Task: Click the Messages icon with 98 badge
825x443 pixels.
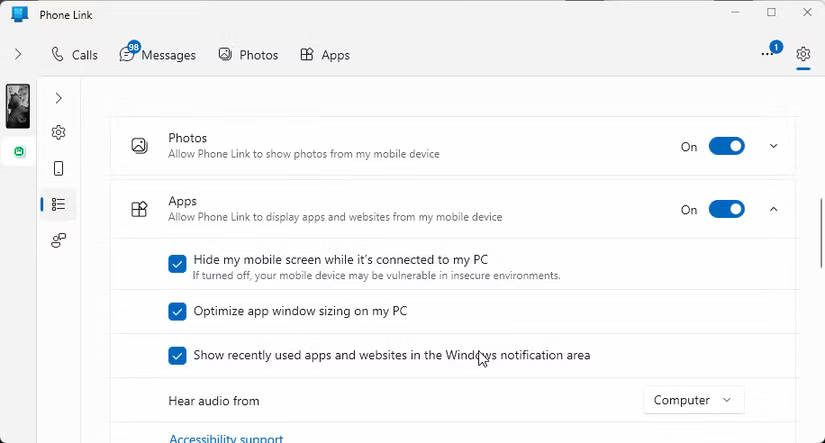Action: [127, 54]
